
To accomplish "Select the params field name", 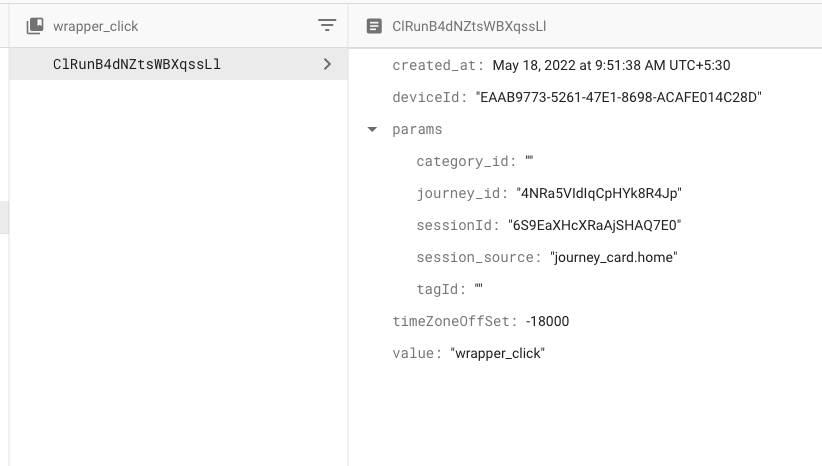I will tap(417, 129).
